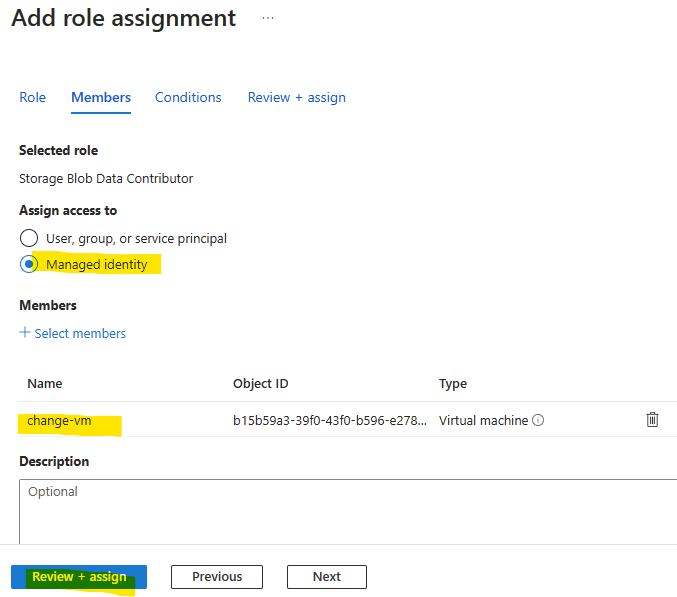Delete the change-vm member with trash icon

click(652, 420)
